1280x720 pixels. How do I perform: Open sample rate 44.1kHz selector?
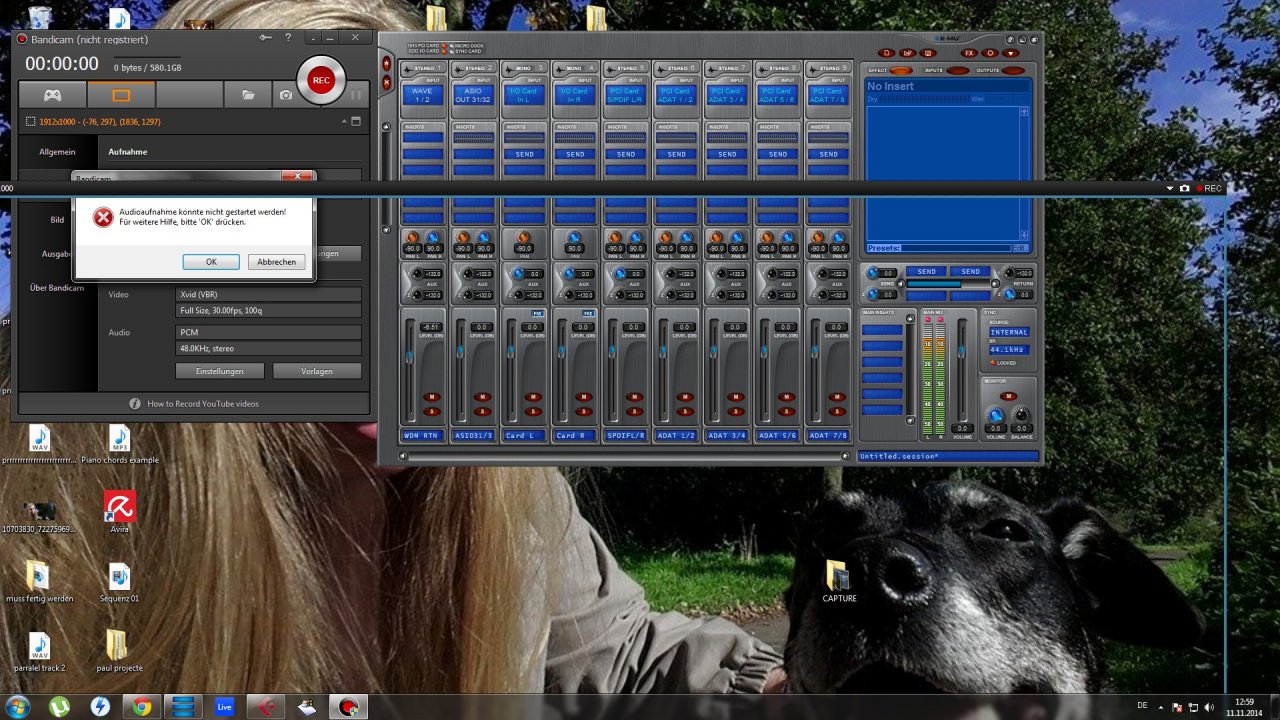click(x=1009, y=349)
